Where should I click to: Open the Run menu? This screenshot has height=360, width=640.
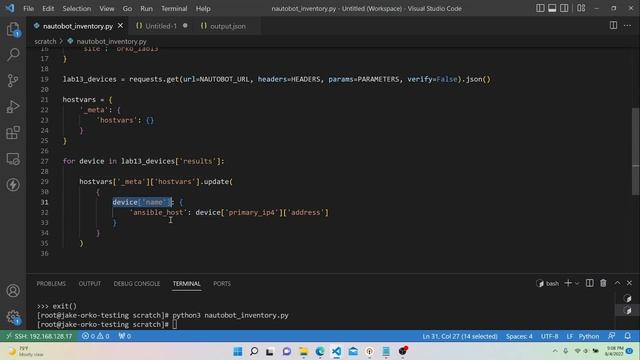pyautogui.click(x=146, y=8)
